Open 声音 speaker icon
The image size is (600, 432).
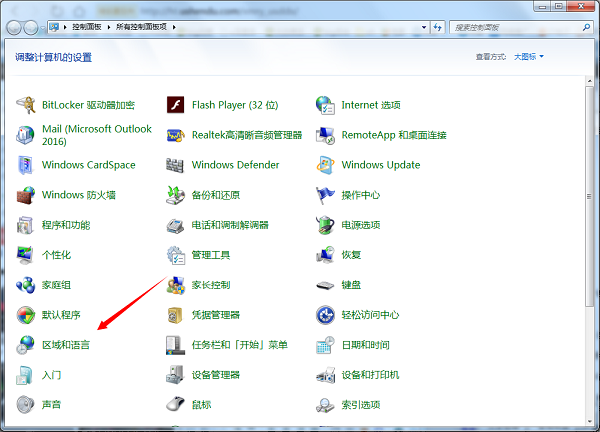tap(26, 405)
